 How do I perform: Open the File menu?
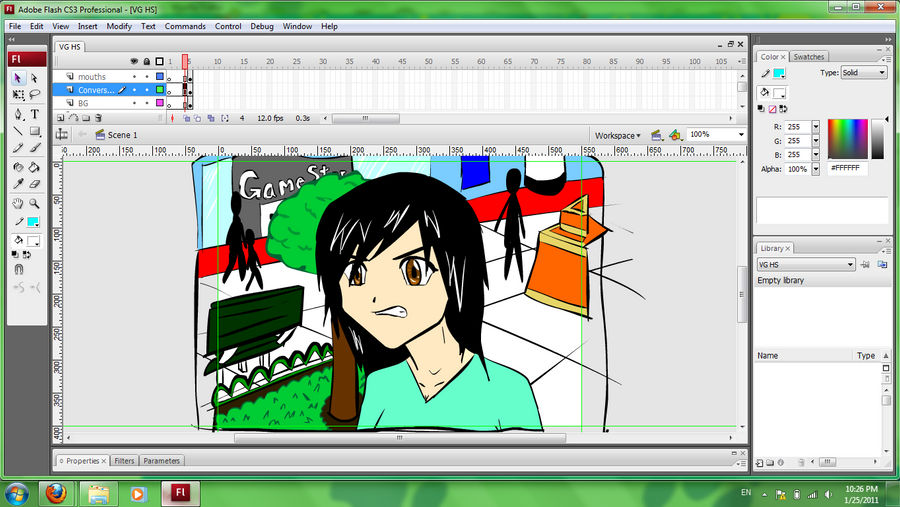coord(15,26)
